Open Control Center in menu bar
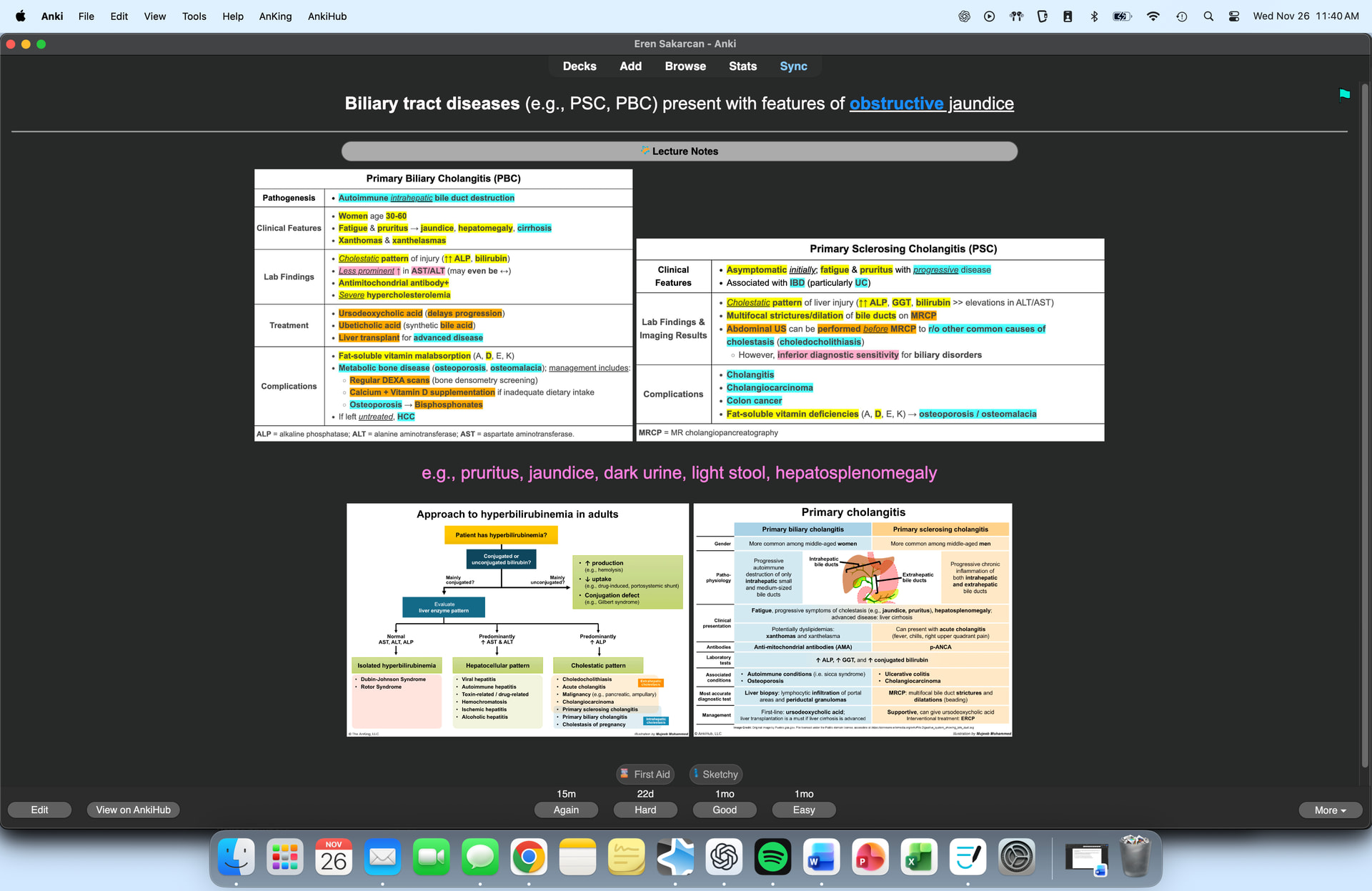This screenshot has height=891, width=1372. (1233, 16)
